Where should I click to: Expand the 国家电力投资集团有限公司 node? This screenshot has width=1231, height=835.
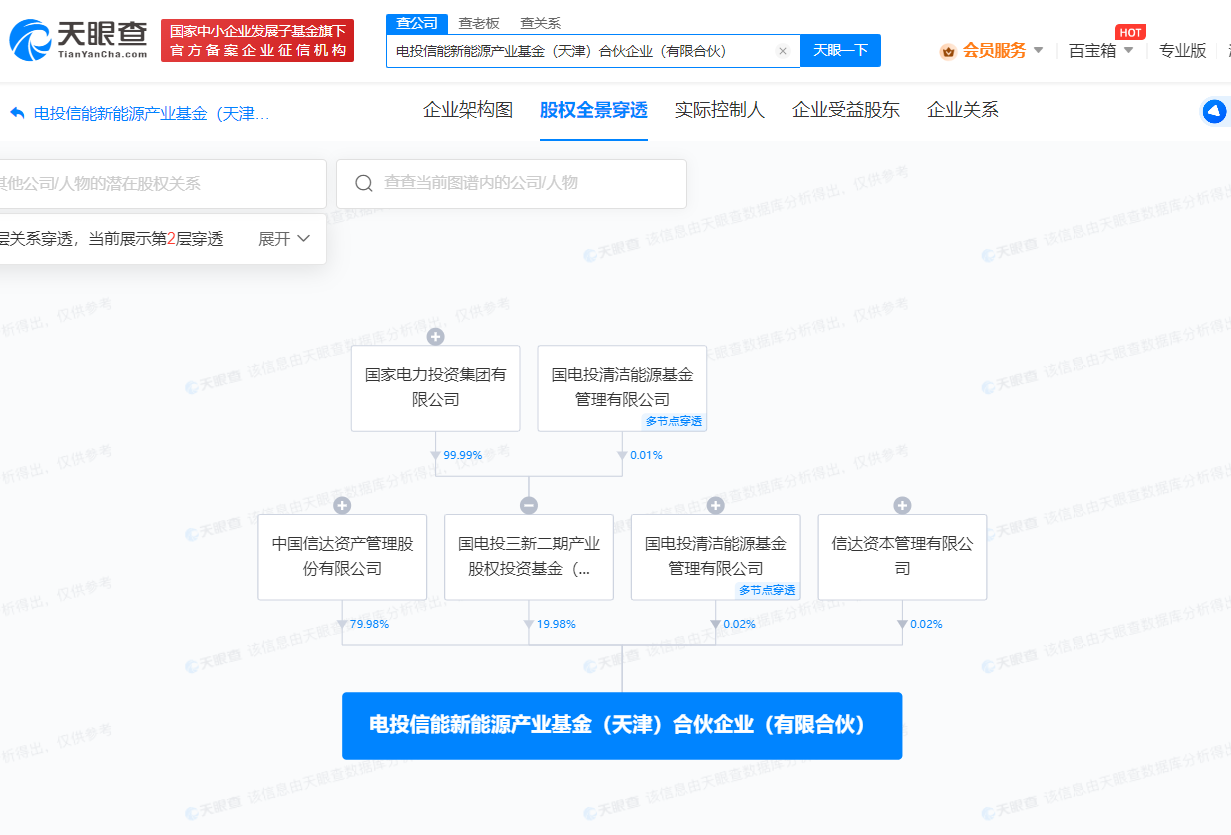click(435, 336)
